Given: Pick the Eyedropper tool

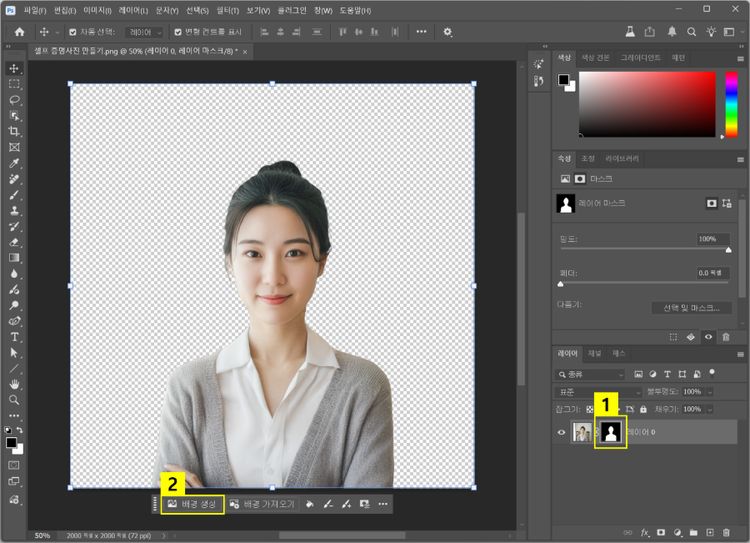Looking at the screenshot, I should click(x=14, y=163).
